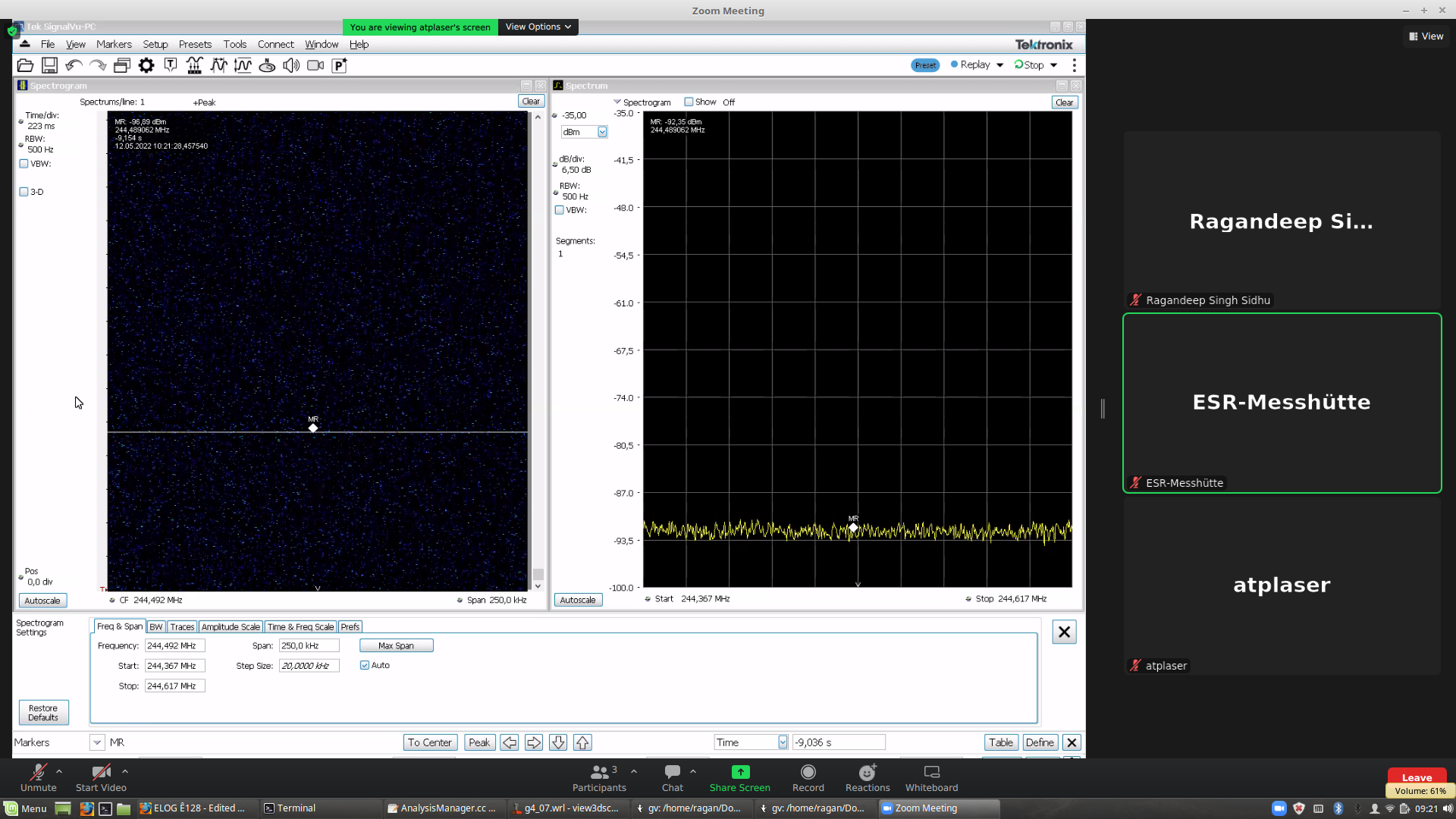Open the Markers selector dropdown
The height and width of the screenshot is (819, 1456).
click(97, 742)
